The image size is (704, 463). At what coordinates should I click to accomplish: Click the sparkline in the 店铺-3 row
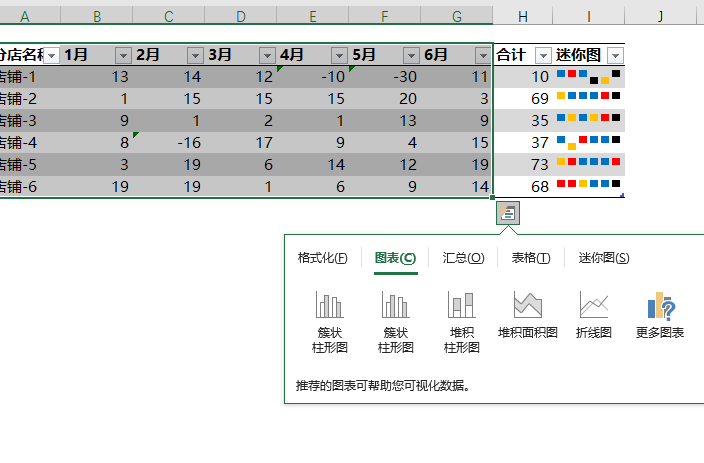pos(589,120)
